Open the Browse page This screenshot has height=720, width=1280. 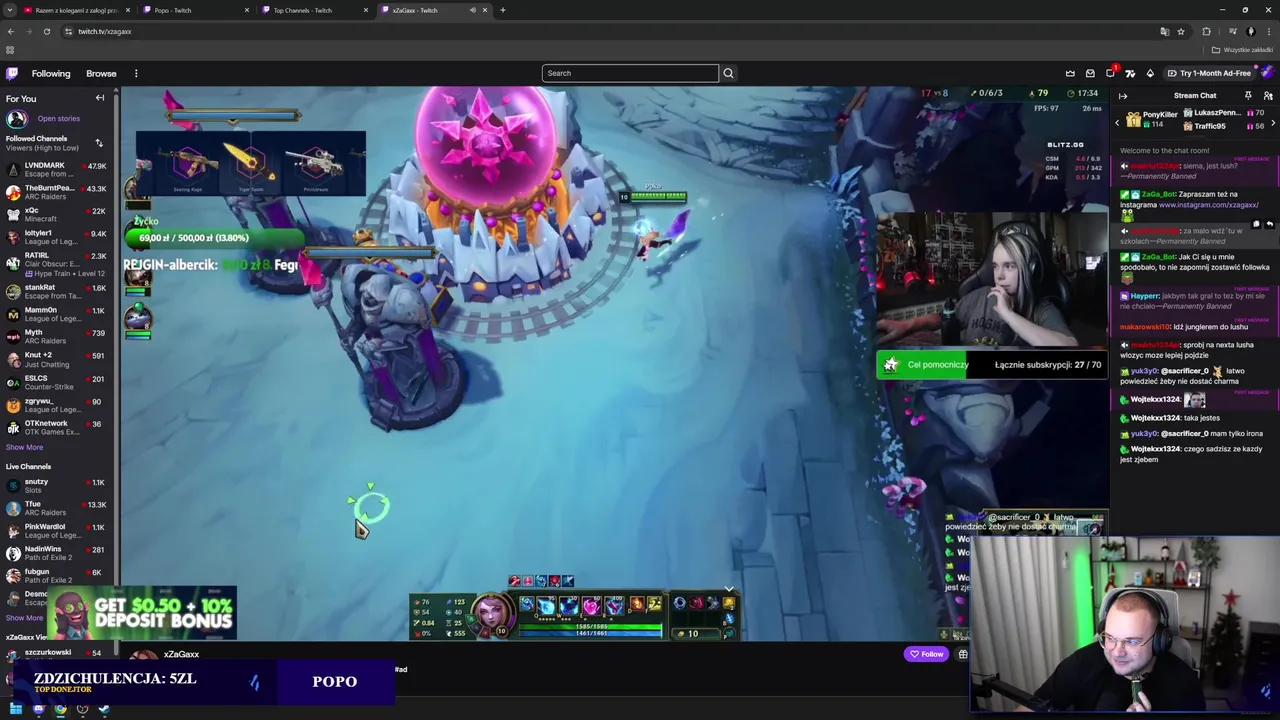[x=101, y=73]
